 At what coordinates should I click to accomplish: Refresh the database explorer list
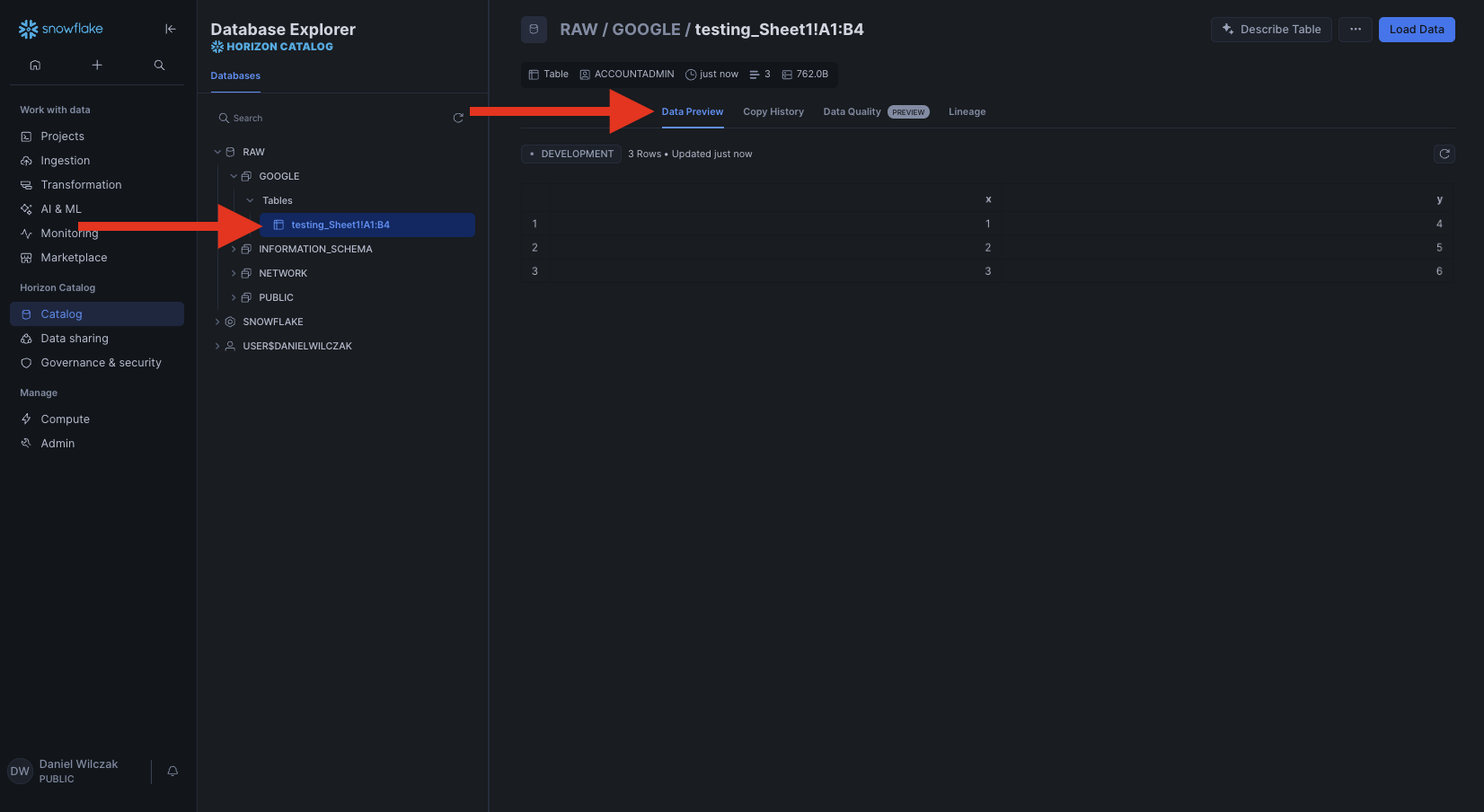point(458,118)
